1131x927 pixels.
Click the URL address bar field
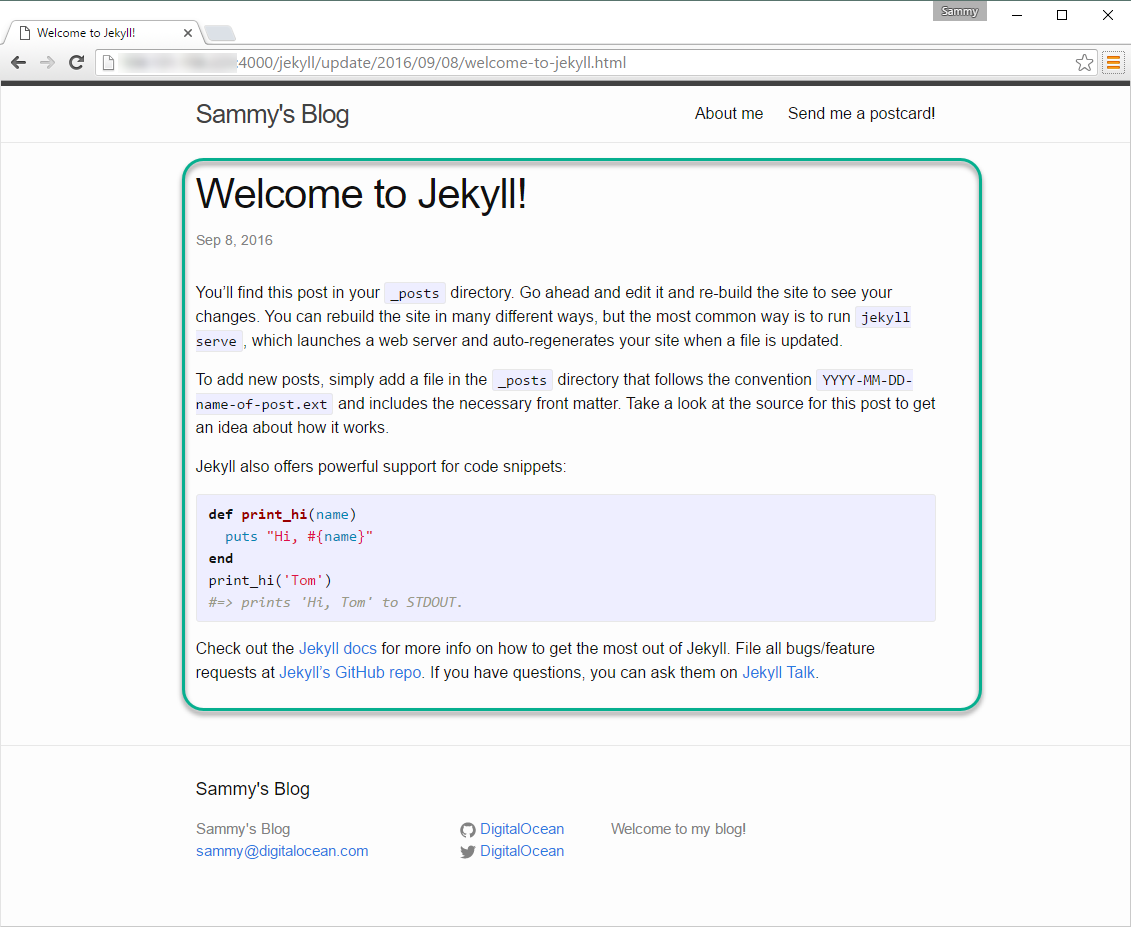(584, 63)
